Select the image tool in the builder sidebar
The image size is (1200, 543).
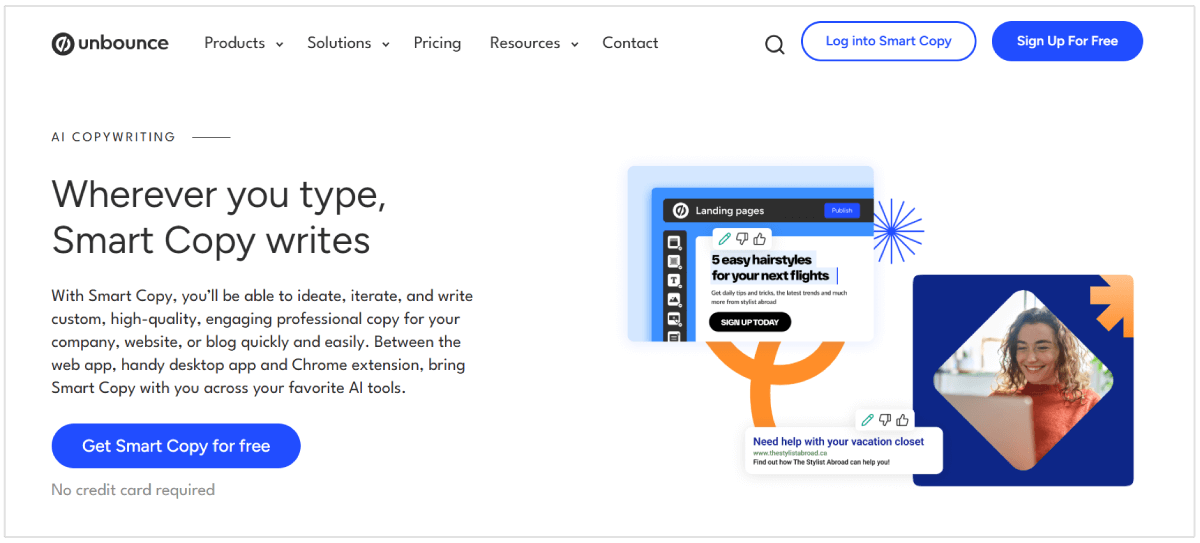674,299
